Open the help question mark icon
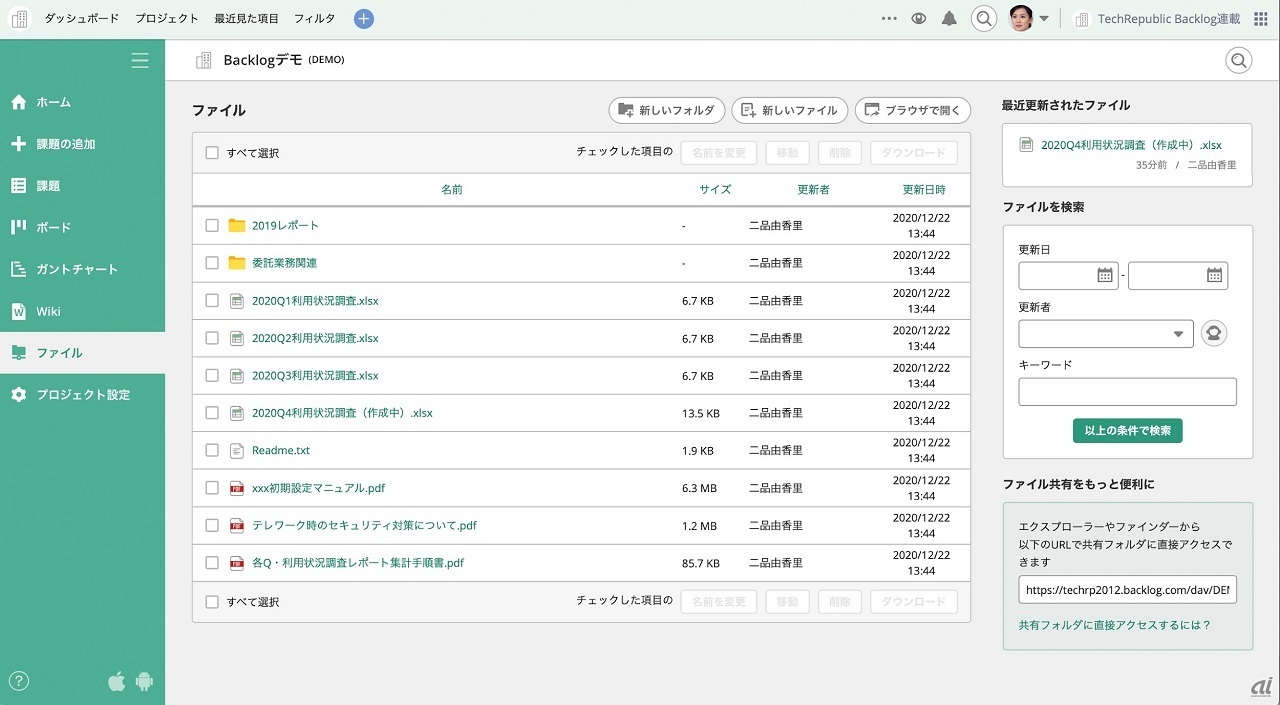This screenshot has height=705, width=1280. (19, 681)
